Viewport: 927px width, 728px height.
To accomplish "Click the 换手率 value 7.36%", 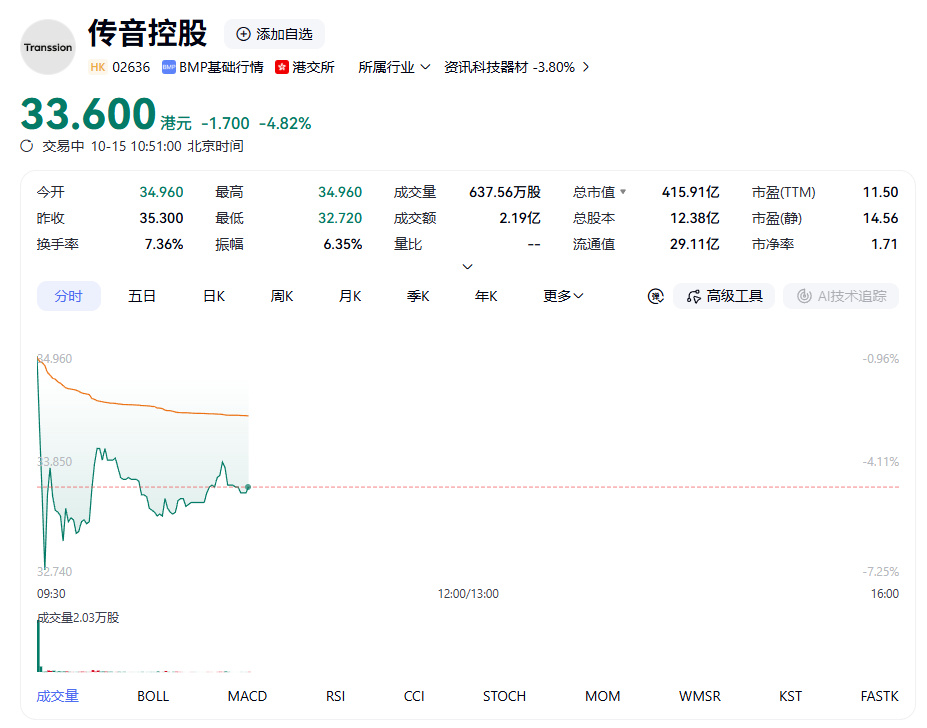I will tap(164, 244).
